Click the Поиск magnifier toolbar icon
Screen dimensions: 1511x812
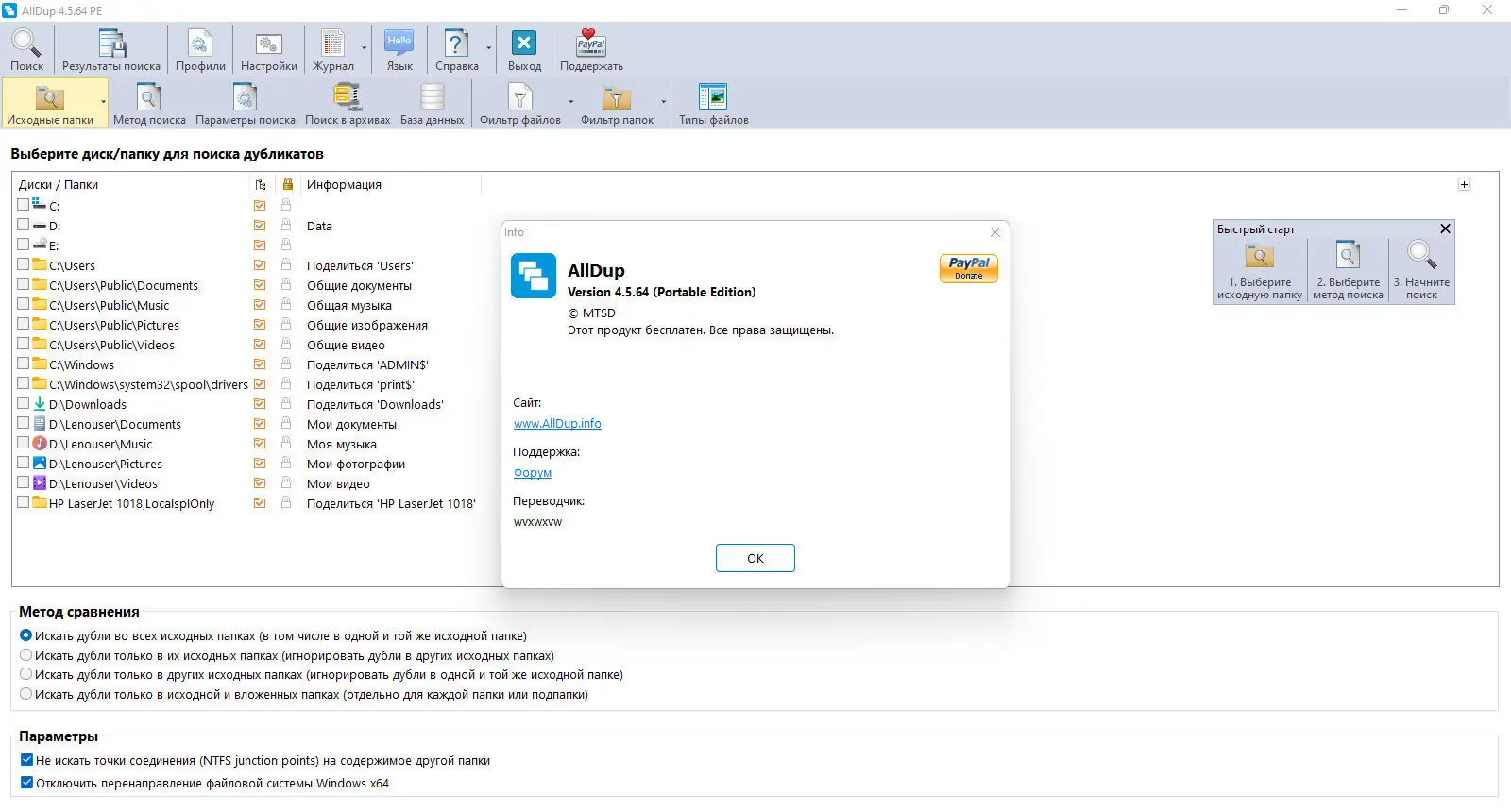[26, 50]
